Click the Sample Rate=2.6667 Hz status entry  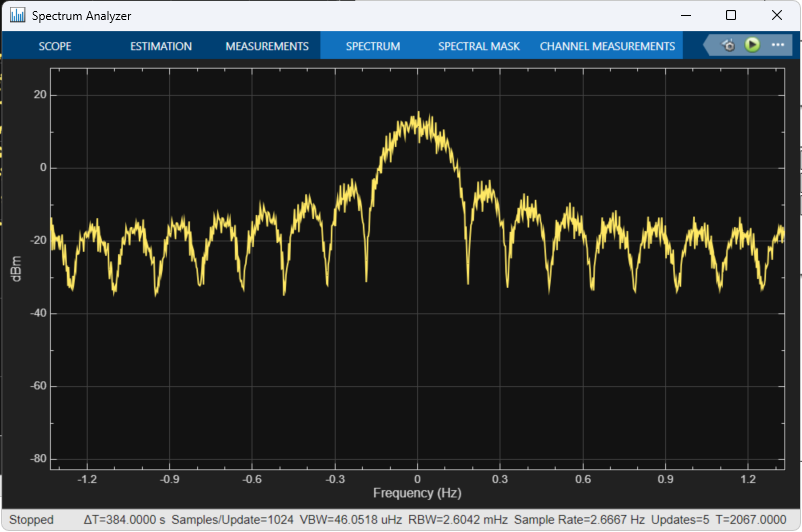pyautogui.click(x=579, y=520)
